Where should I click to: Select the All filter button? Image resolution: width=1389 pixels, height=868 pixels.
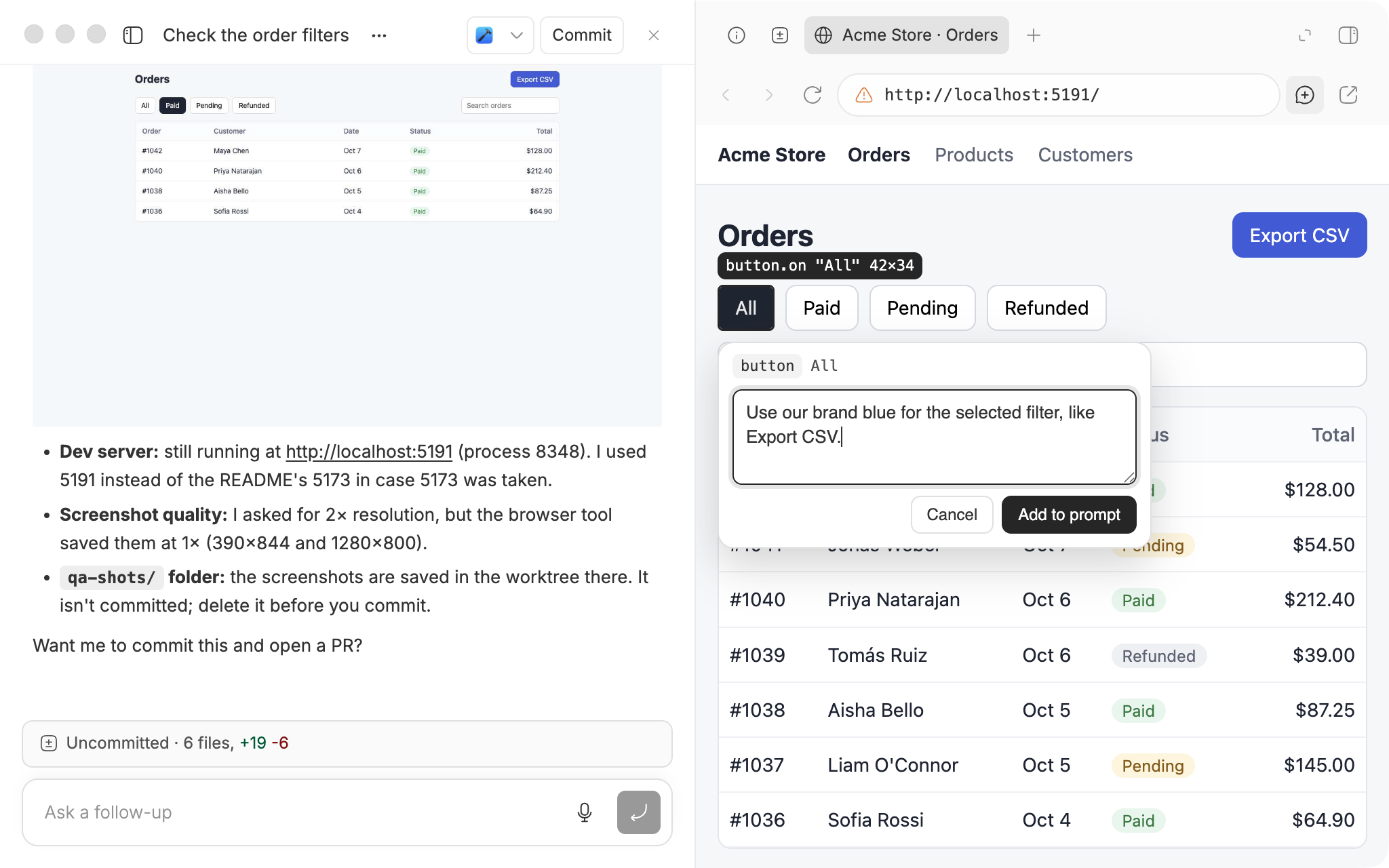click(x=746, y=308)
